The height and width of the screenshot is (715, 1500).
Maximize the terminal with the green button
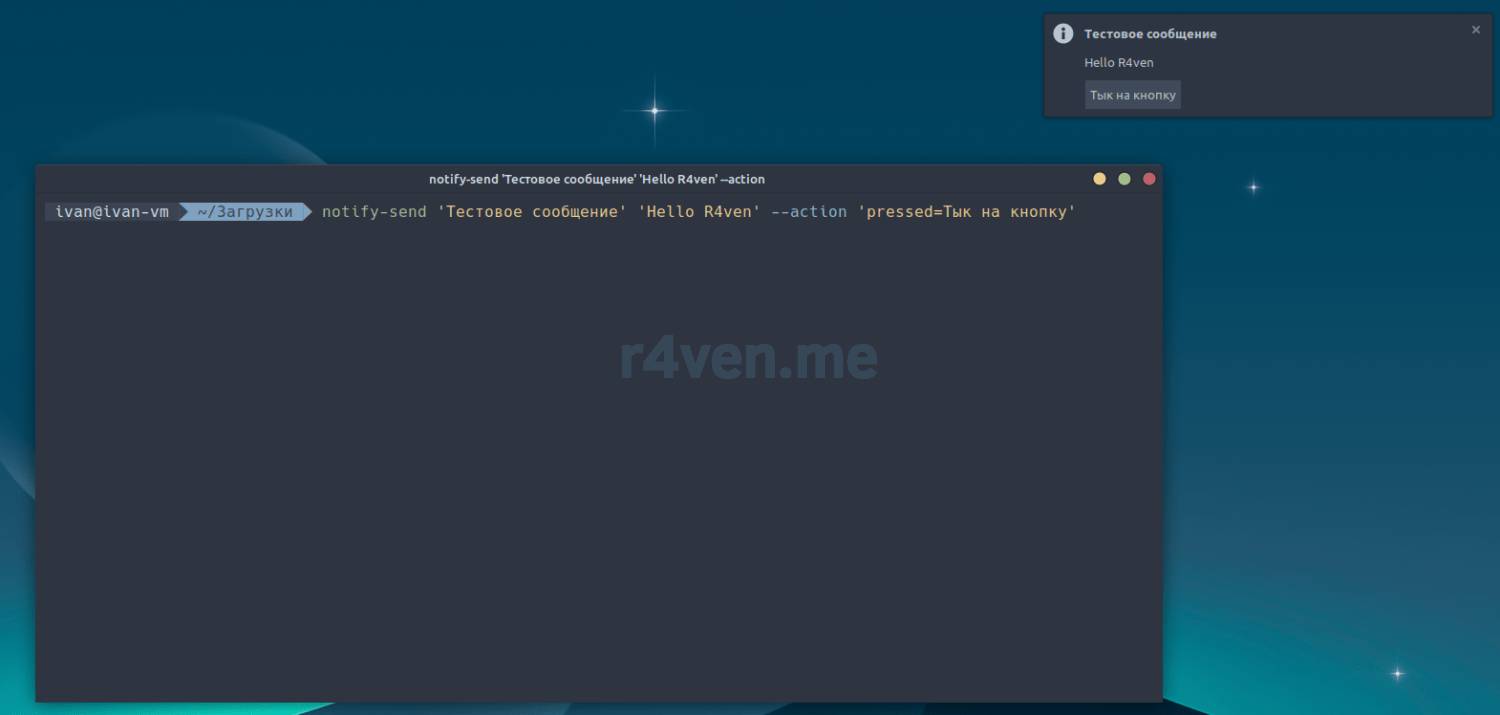(1124, 179)
